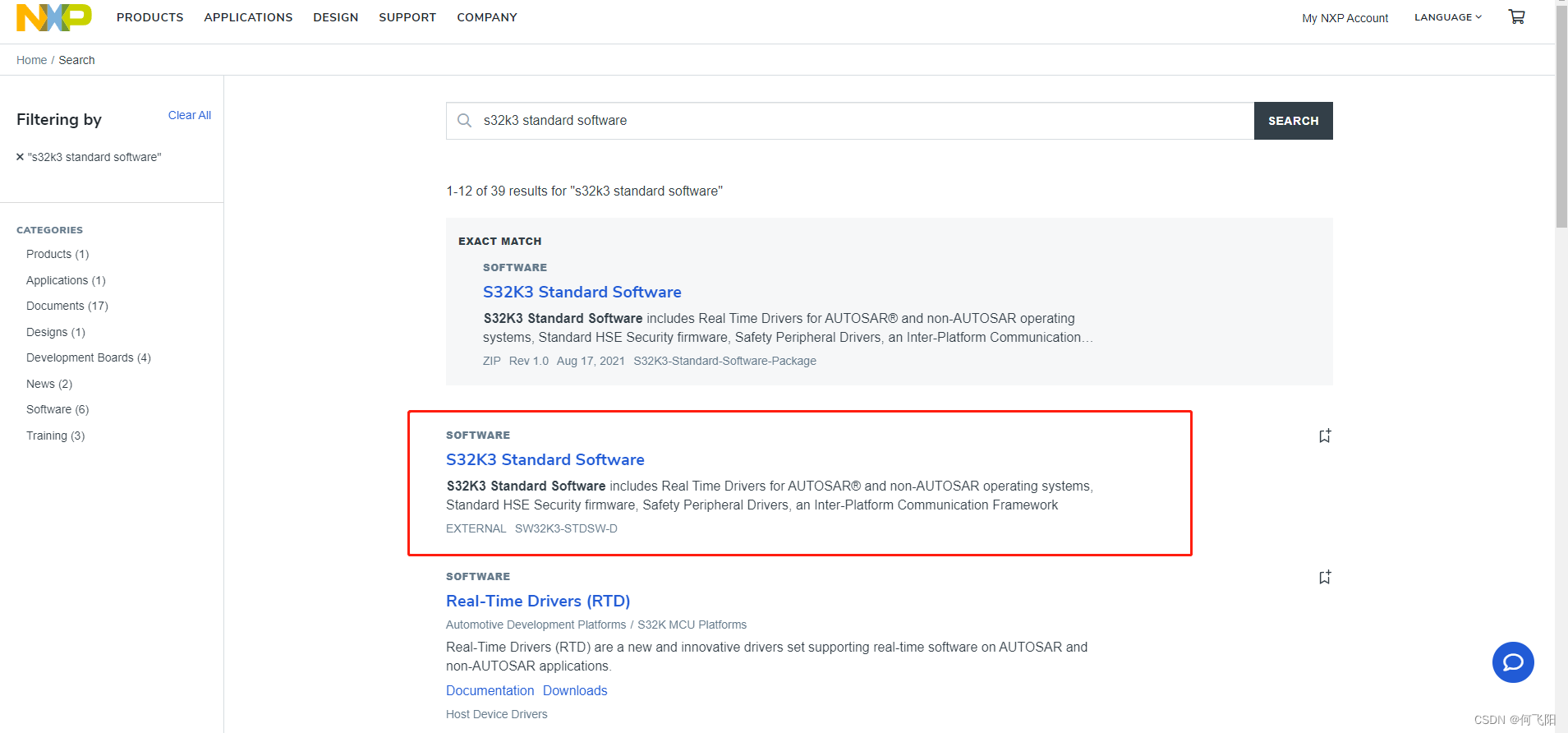Viewport: 1568px width, 733px height.
Task: Open the SUPPORT menu
Action: click(407, 17)
